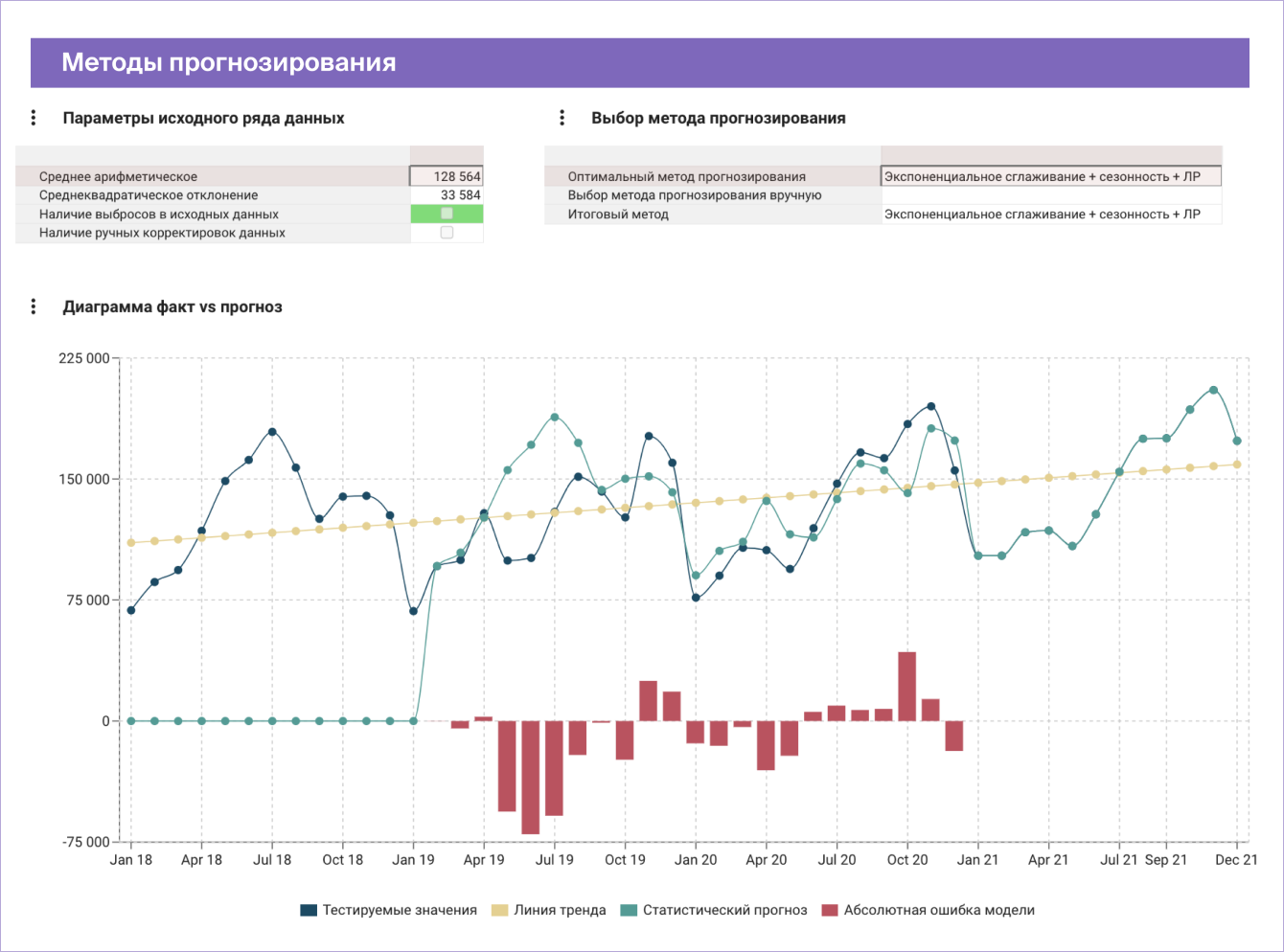This screenshot has width=1284, height=952.
Task: Click the largest positive error bar near Oct 20
Action: (907, 687)
